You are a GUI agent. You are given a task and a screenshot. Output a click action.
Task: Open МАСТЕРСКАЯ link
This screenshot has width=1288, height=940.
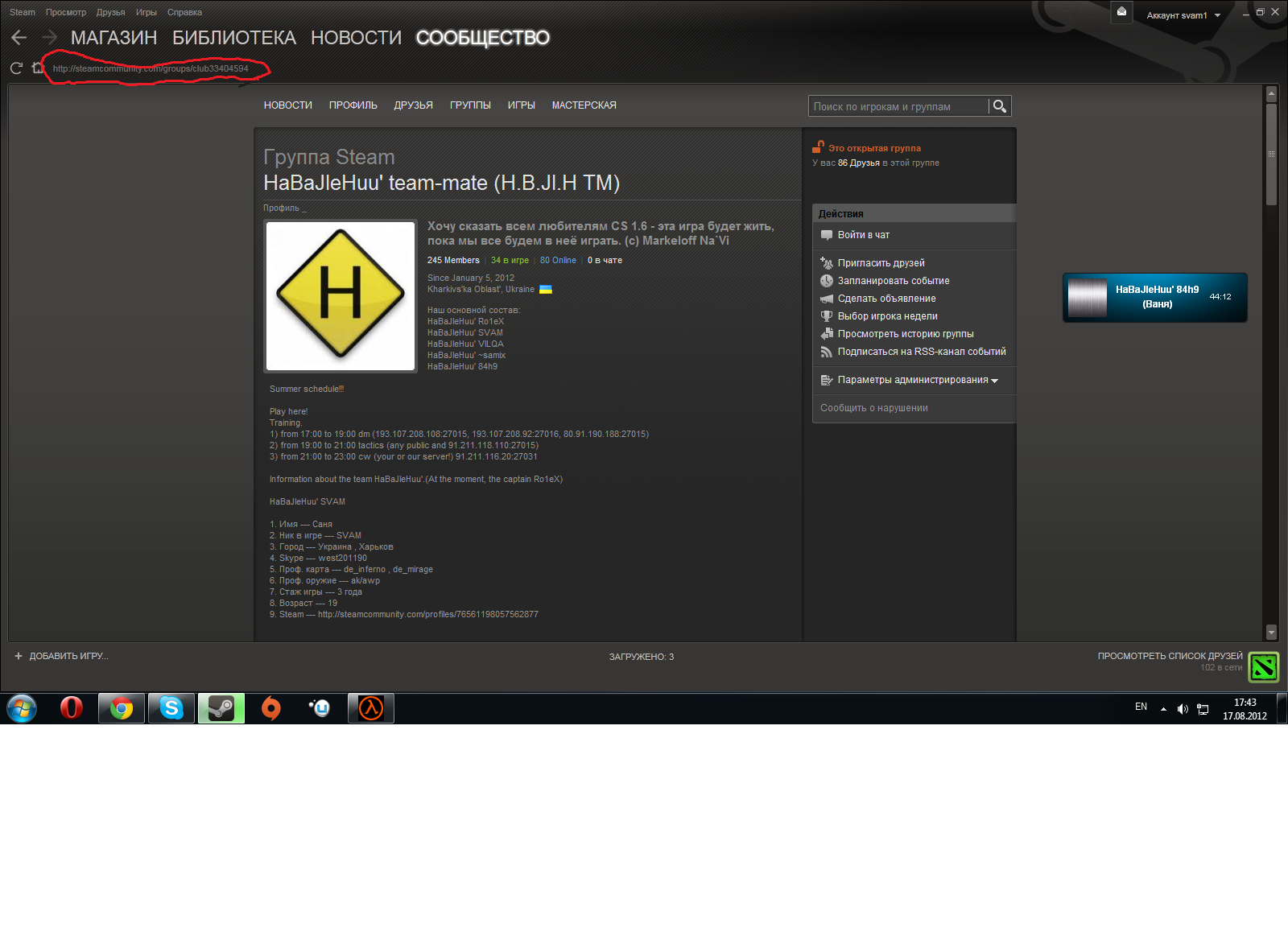[584, 105]
